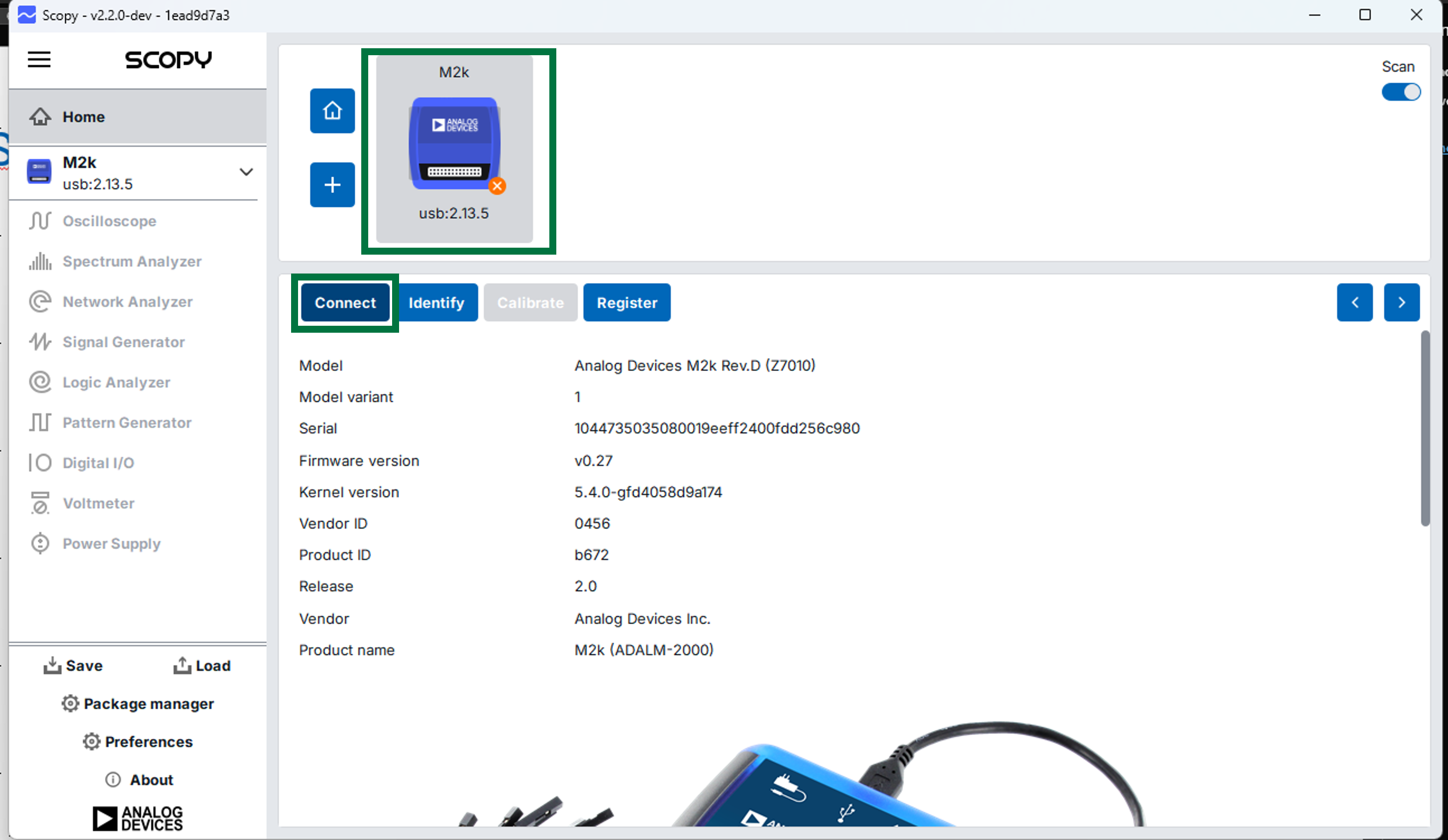Open the Logic Analyzer tool
The image size is (1448, 840).
116,382
